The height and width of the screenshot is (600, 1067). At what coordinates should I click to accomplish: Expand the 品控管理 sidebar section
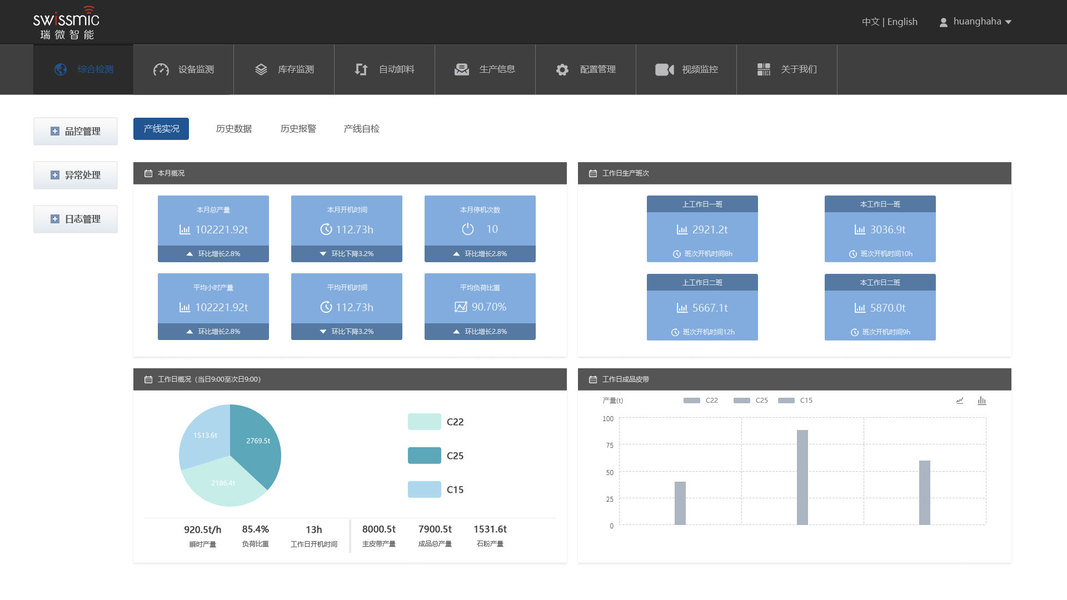point(76,131)
